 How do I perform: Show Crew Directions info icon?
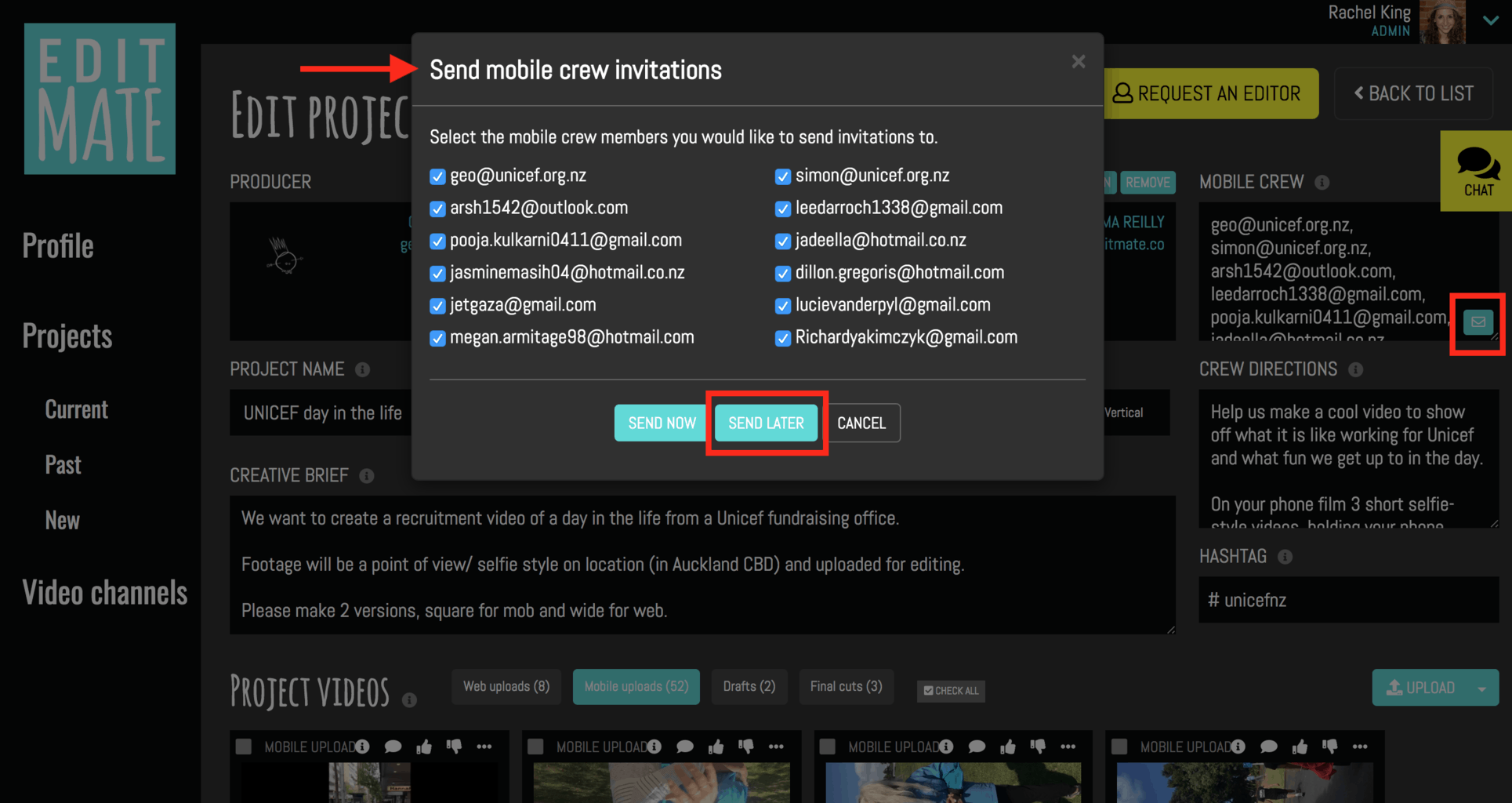(1356, 369)
